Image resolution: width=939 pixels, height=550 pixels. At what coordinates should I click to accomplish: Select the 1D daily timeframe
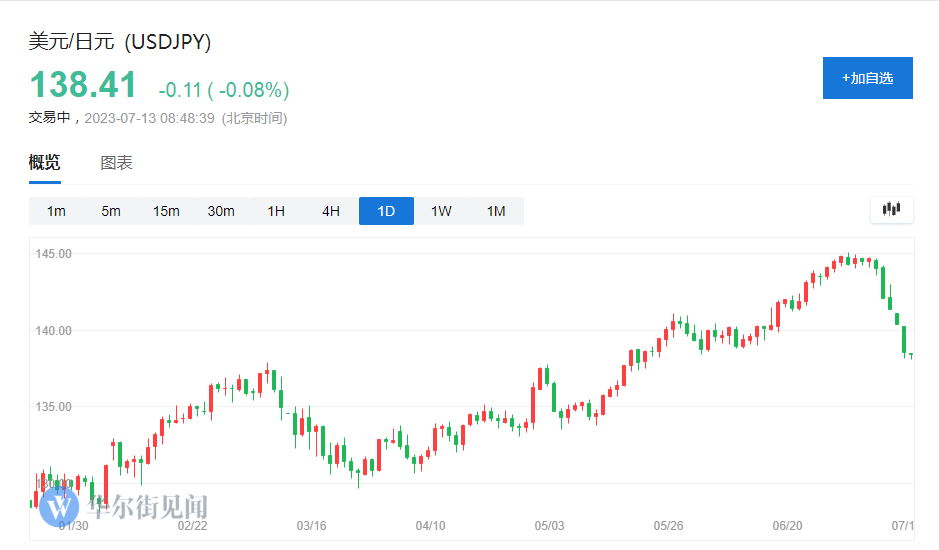click(x=386, y=211)
